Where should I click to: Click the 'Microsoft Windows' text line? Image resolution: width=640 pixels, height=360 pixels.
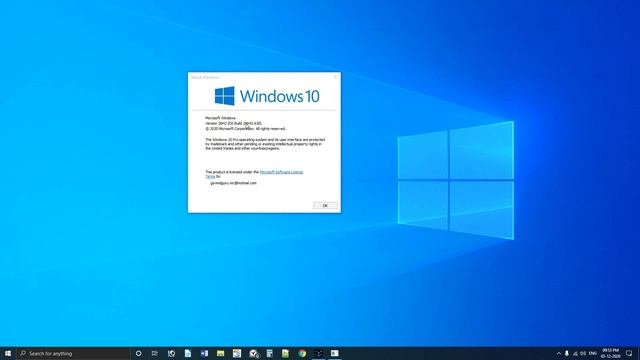tap(220, 118)
